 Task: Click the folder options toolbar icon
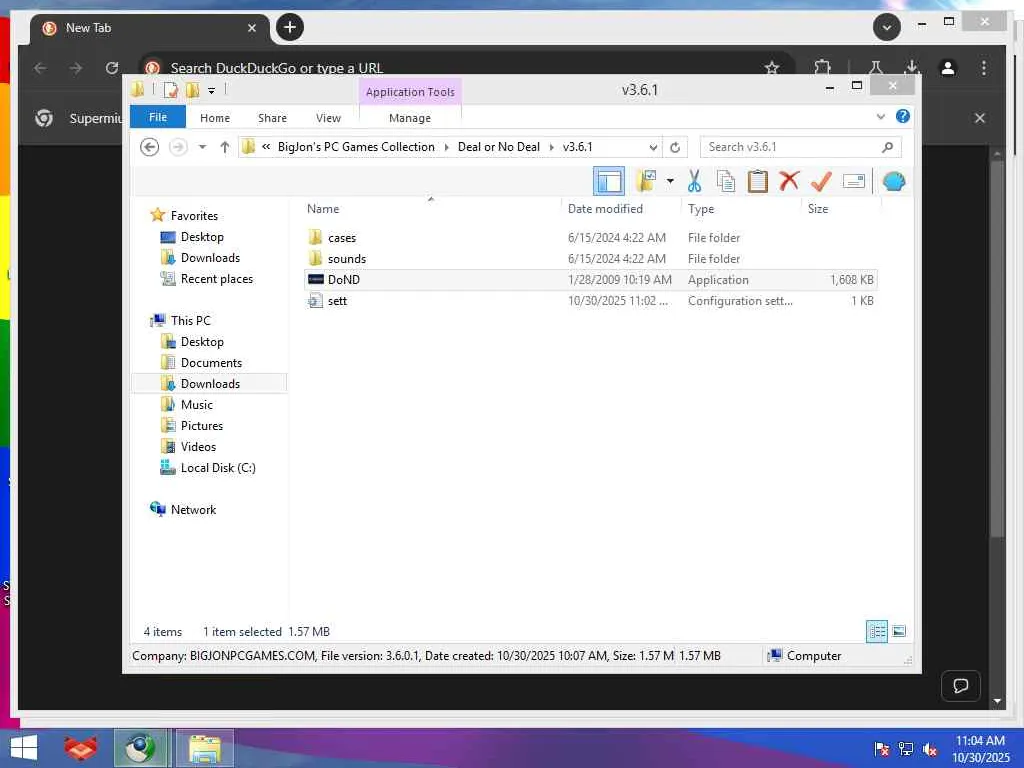click(x=646, y=181)
